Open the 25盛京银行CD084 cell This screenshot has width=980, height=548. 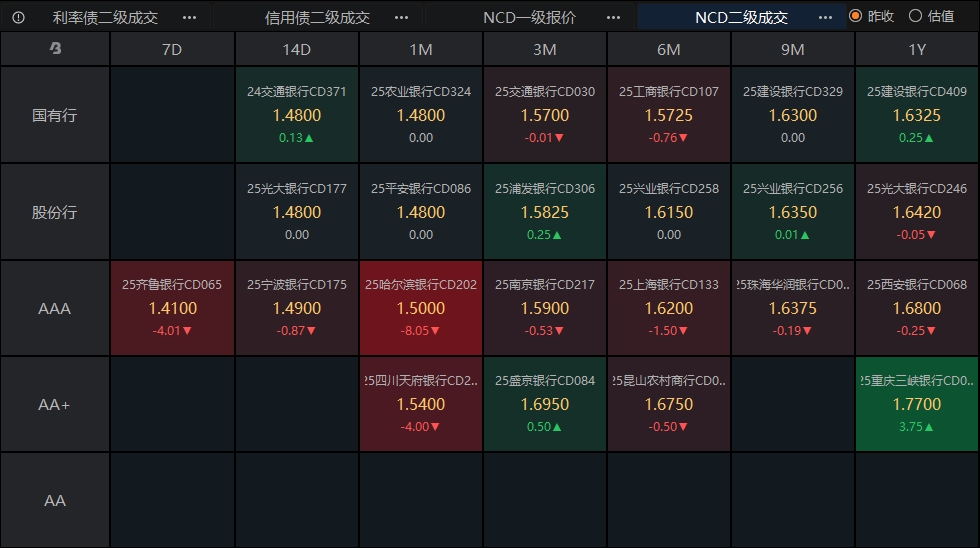544,404
